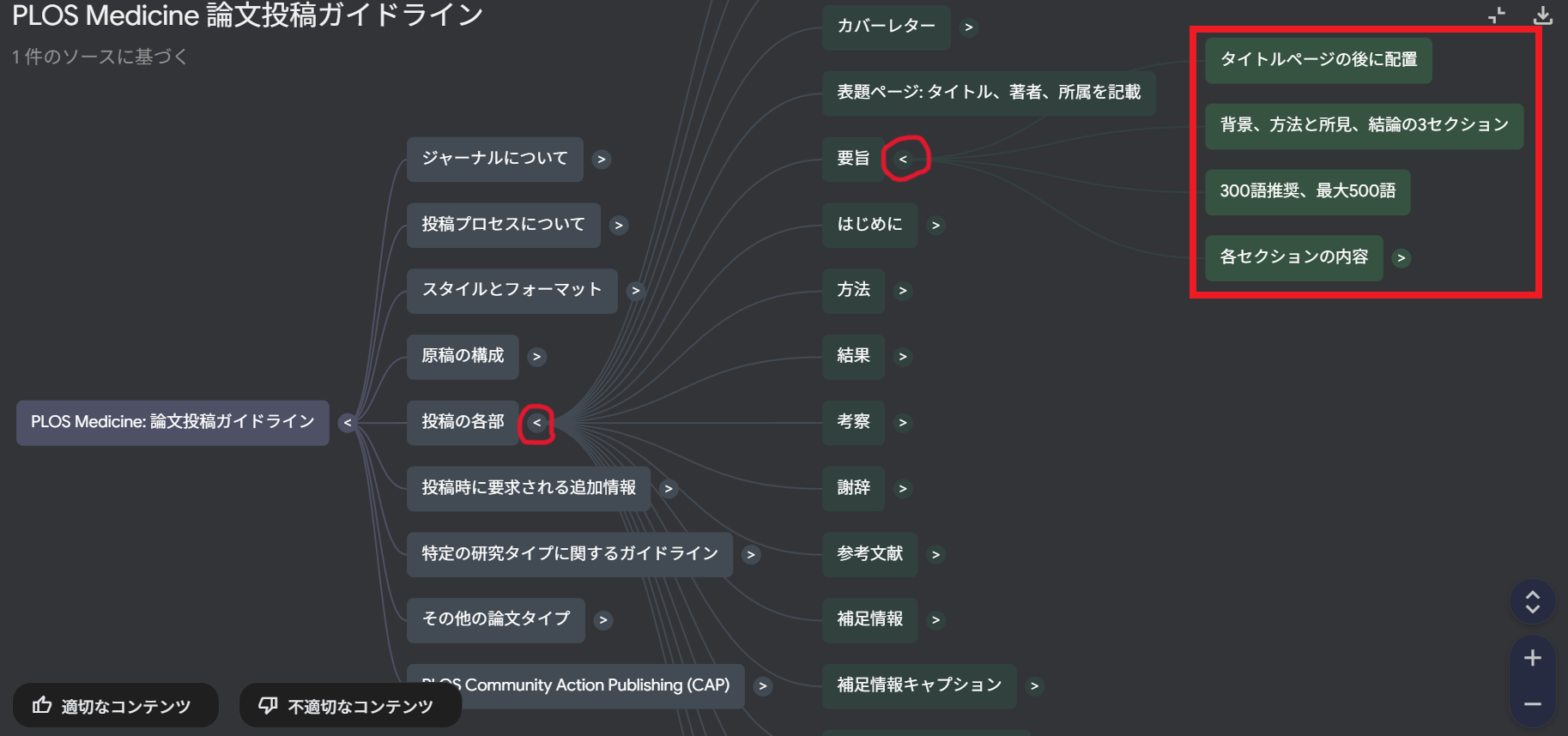Select the 投稿の各部 node
1568x736 pixels.
[x=463, y=422]
